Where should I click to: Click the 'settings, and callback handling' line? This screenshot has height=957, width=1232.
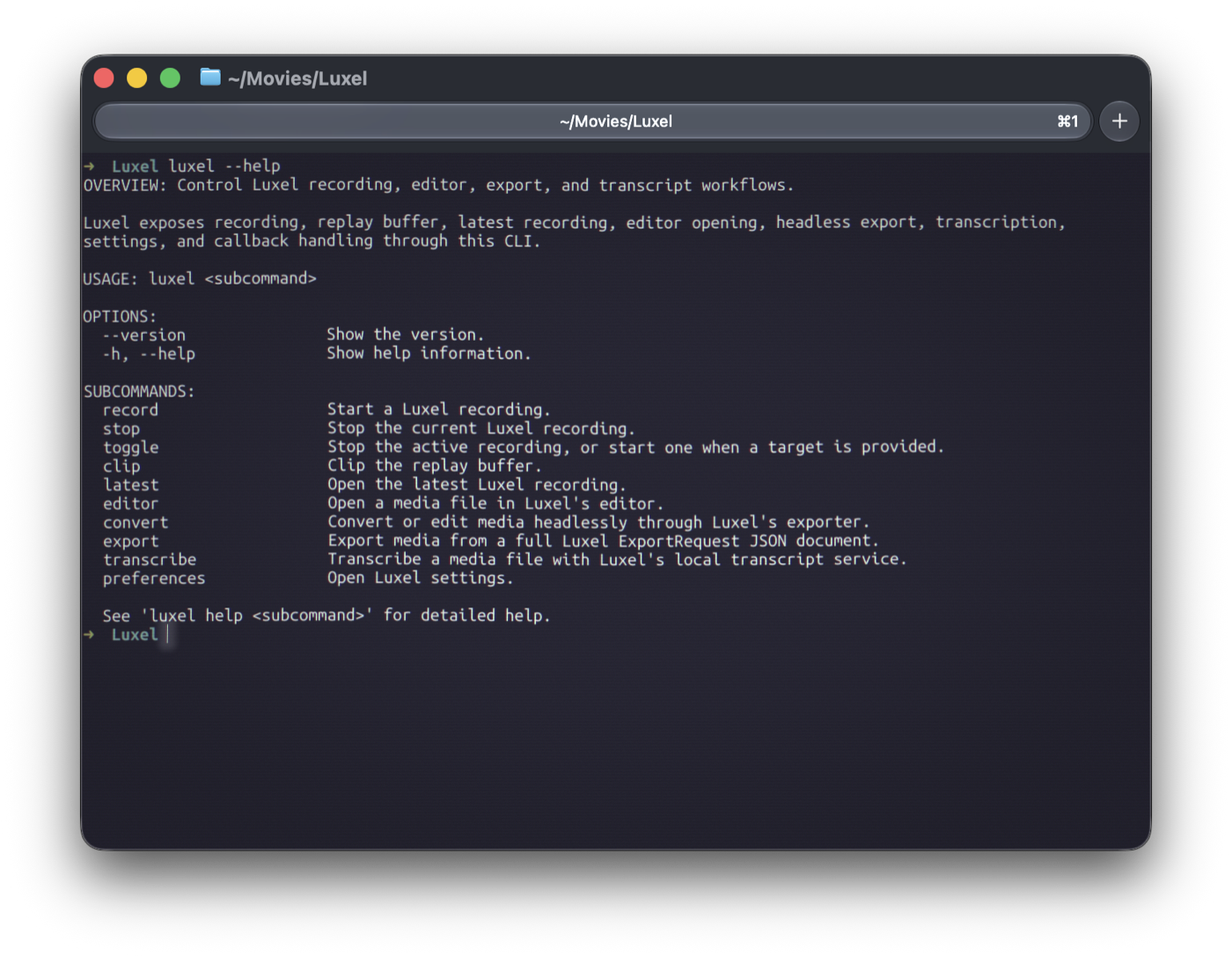pyautogui.click(x=312, y=241)
